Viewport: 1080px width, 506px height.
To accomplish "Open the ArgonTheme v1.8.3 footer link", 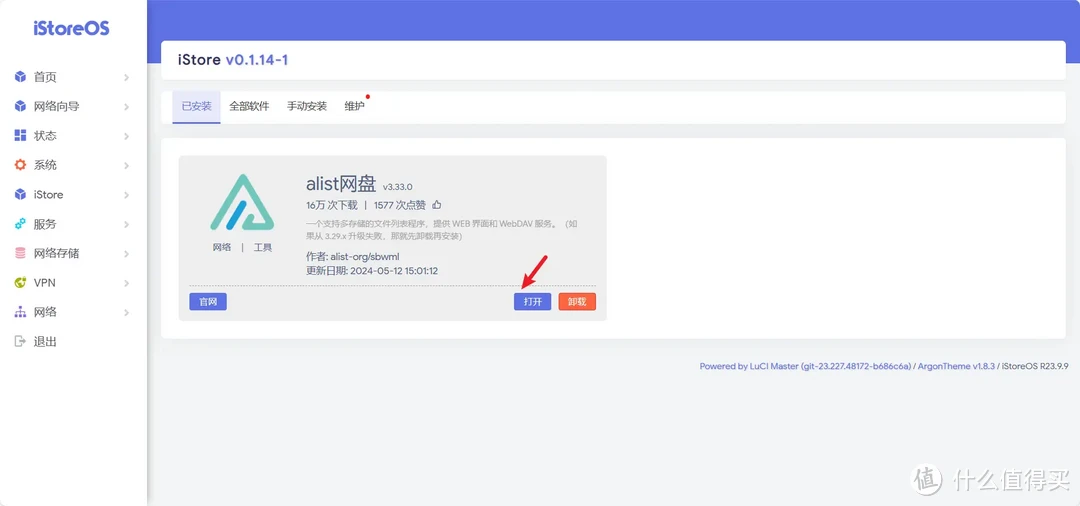I will click(x=957, y=366).
